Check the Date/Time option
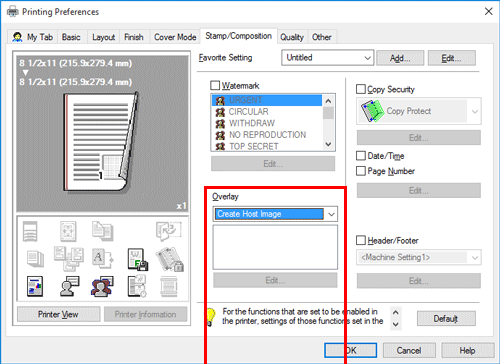 click(361, 156)
